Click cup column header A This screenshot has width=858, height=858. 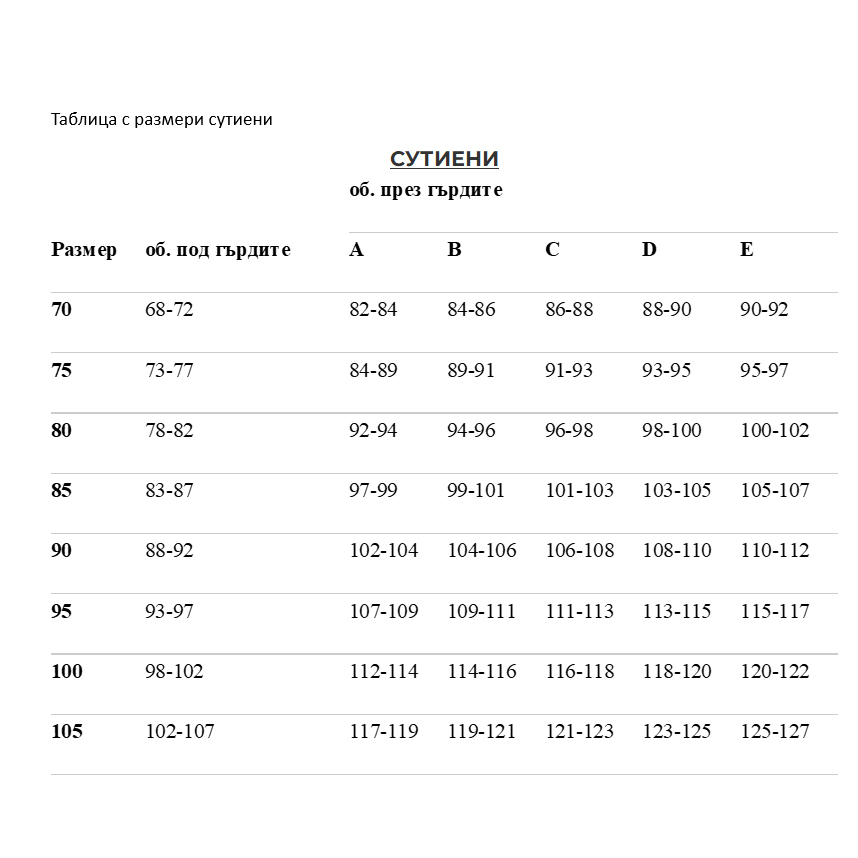point(356,250)
